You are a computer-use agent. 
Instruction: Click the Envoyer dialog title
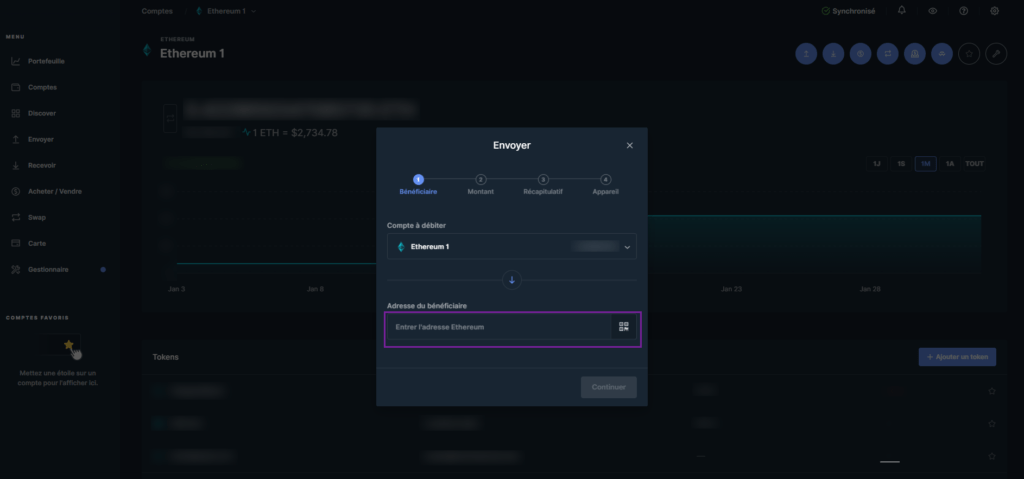pos(511,145)
